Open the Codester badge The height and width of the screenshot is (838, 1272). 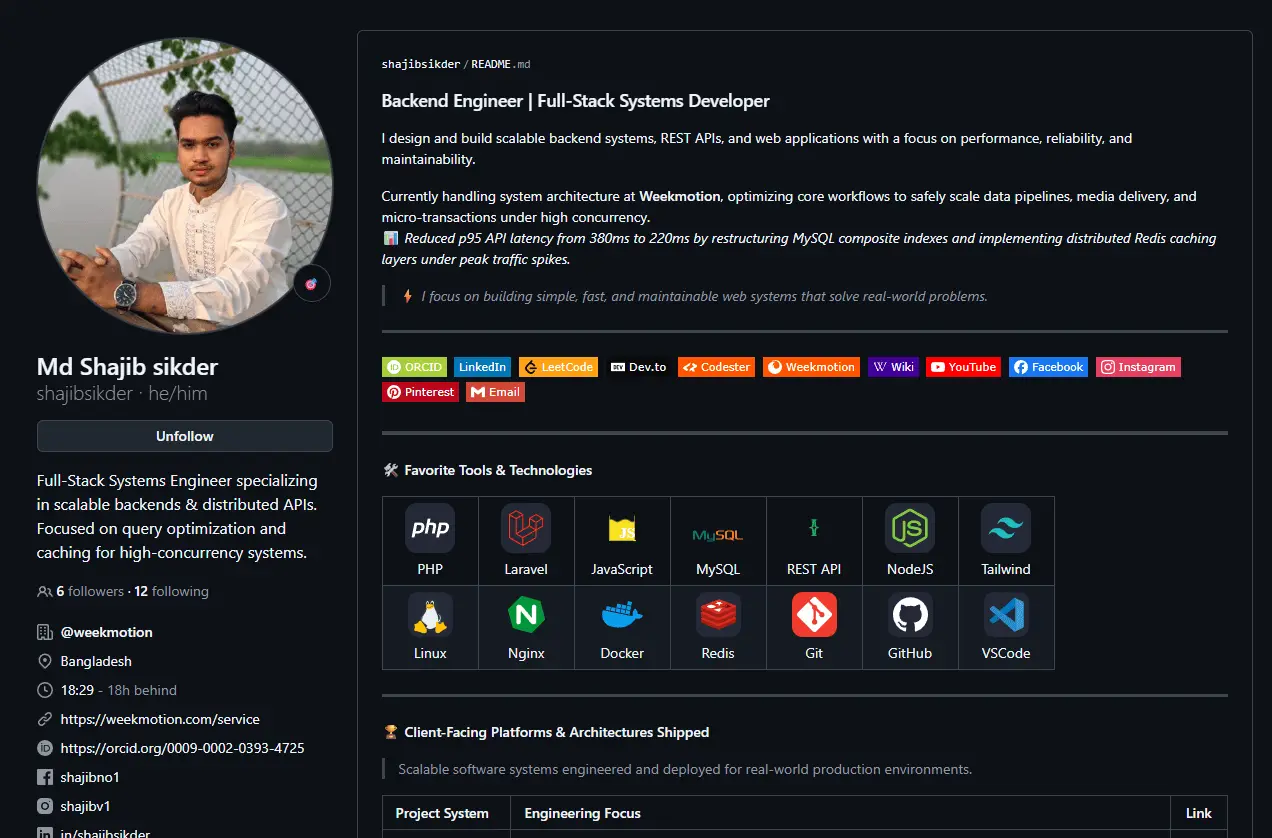point(716,367)
